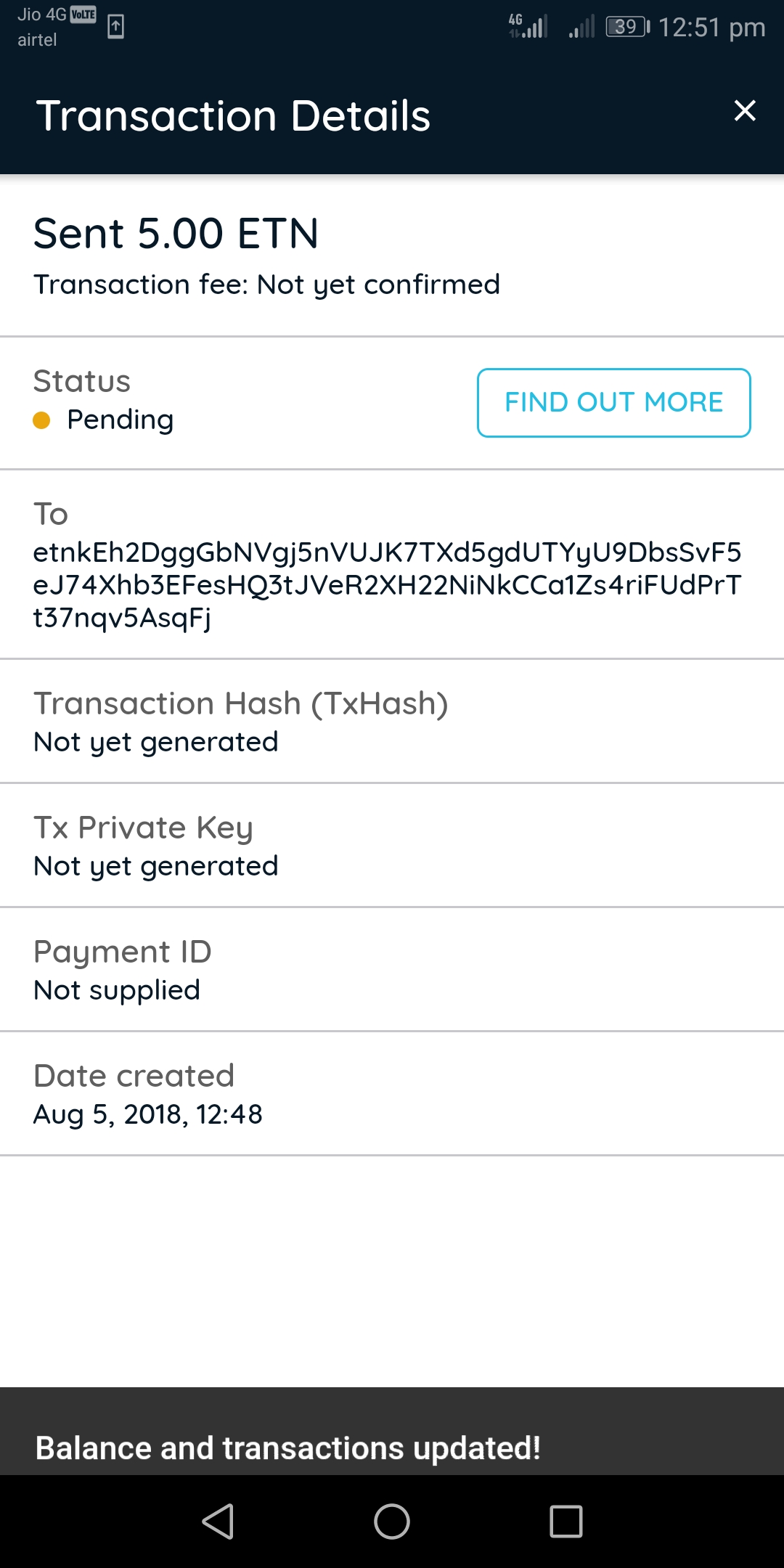784x1568 pixels.
Task: Tap the 4G signal strength icon
Action: click(x=528, y=26)
